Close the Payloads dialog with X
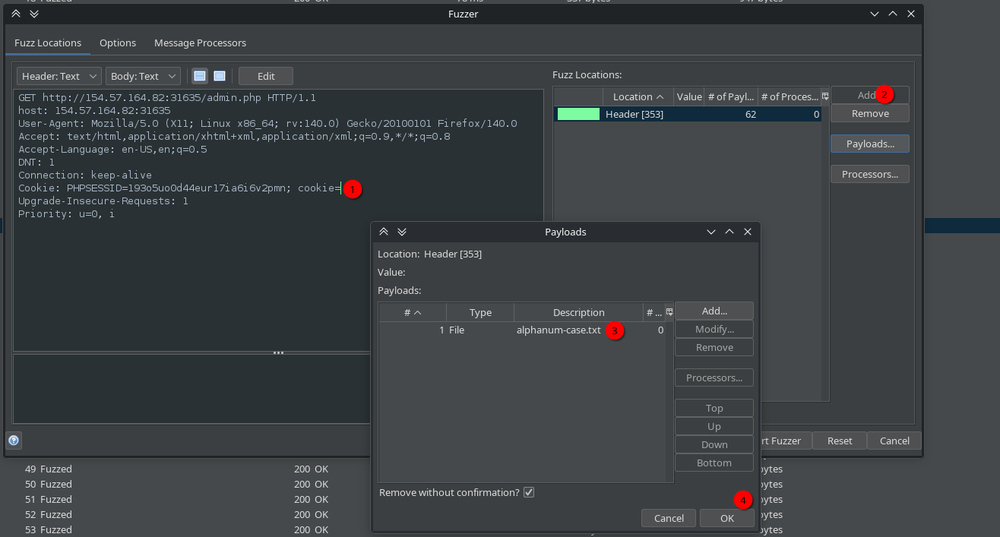1000x537 pixels. (x=747, y=232)
